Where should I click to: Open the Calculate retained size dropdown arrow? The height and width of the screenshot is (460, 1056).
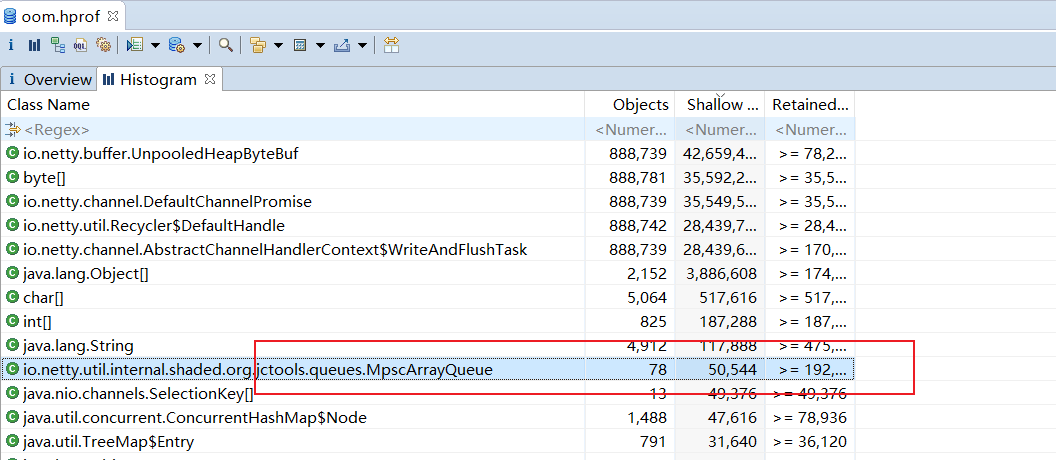pos(320,45)
